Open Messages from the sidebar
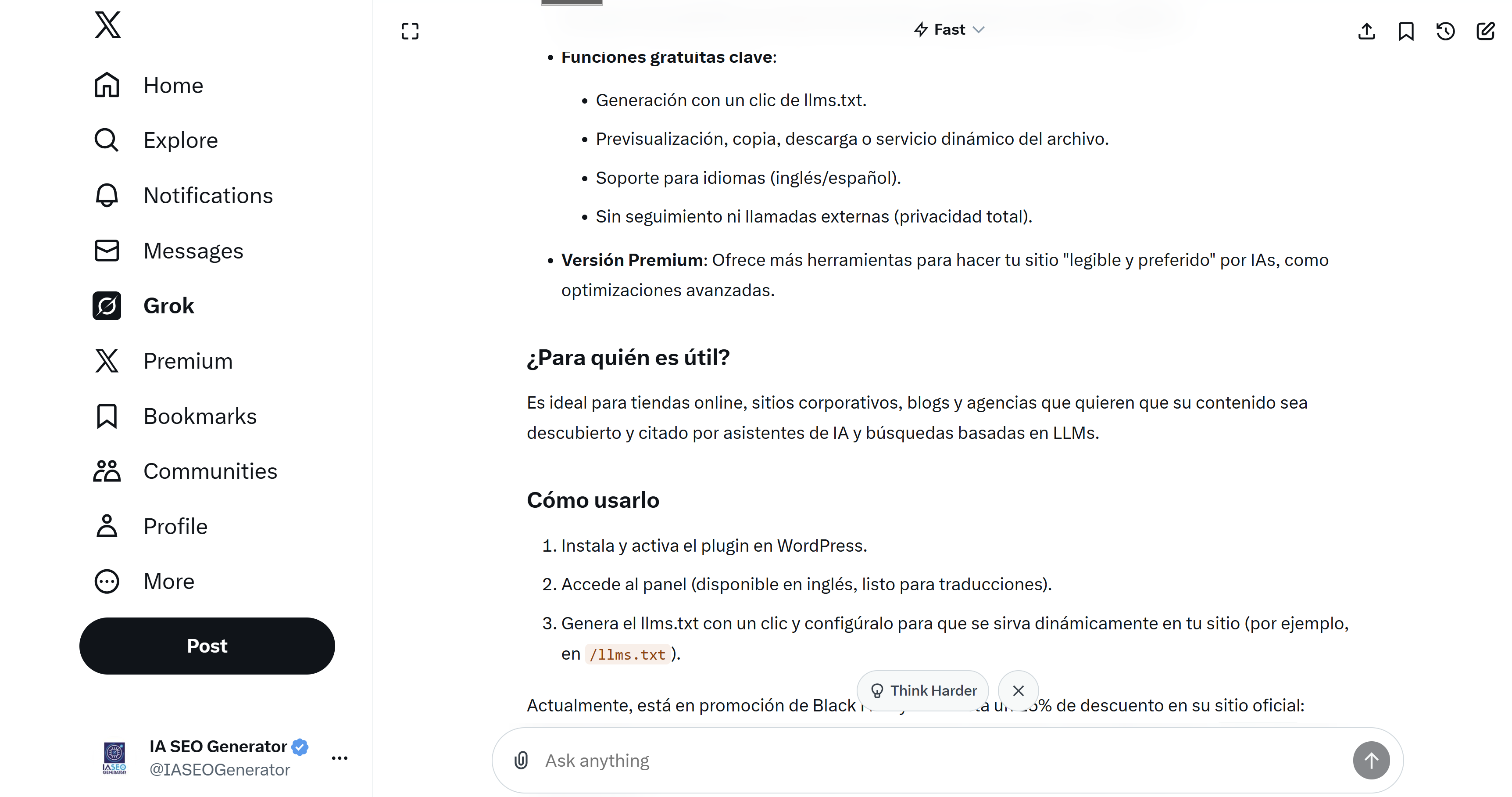This screenshot has width=1512, height=797. point(194,250)
